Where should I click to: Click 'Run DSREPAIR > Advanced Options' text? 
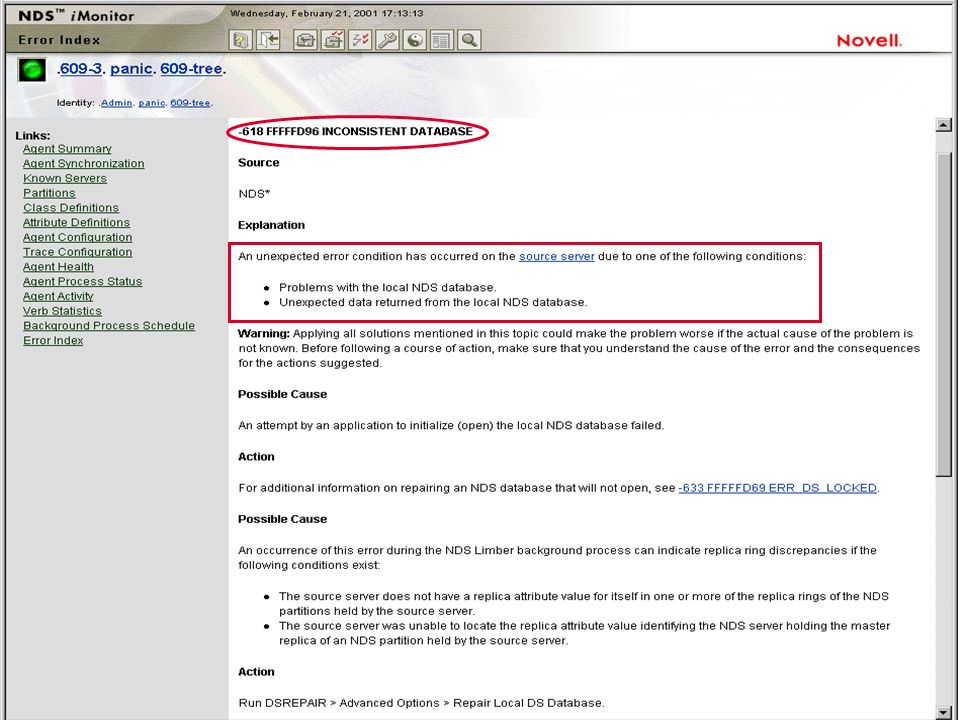(421, 703)
